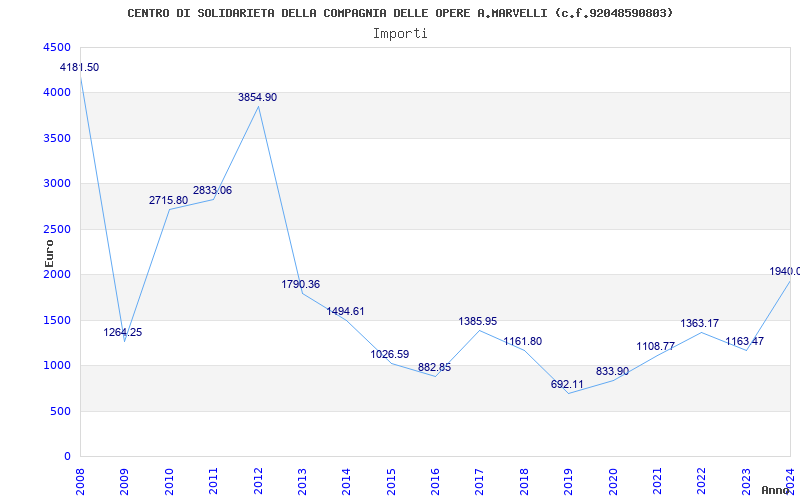Click the 2009 x-axis year label
The height and width of the screenshot is (500, 800).
pyautogui.click(x=124, y=481)
